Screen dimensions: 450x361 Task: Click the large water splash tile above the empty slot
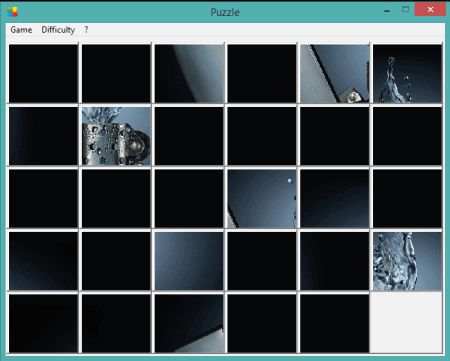tap(407, 261)
